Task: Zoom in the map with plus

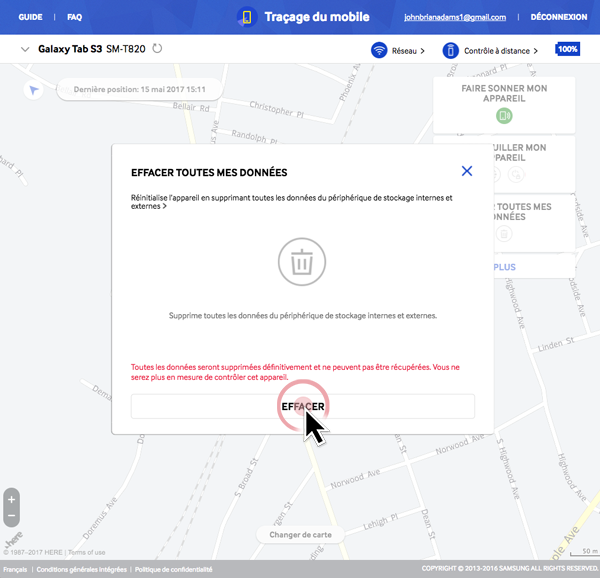Action: 11,499
